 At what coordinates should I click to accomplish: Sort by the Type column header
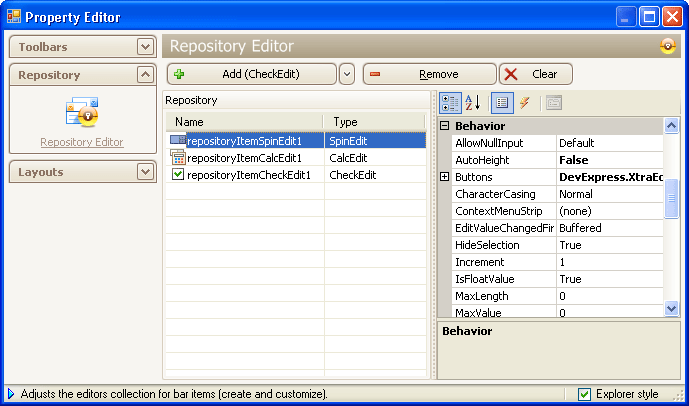coord(375,122)
